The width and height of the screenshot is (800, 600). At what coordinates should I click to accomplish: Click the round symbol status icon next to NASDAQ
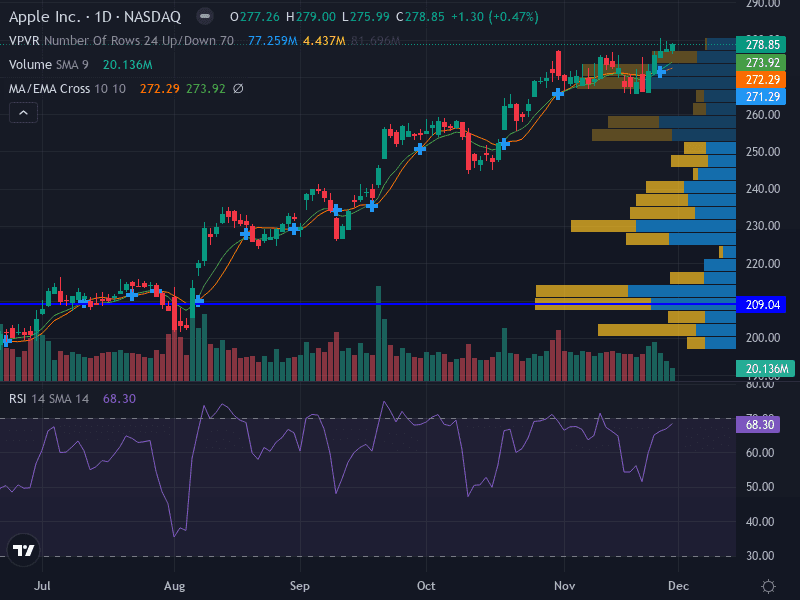(205, 16)
